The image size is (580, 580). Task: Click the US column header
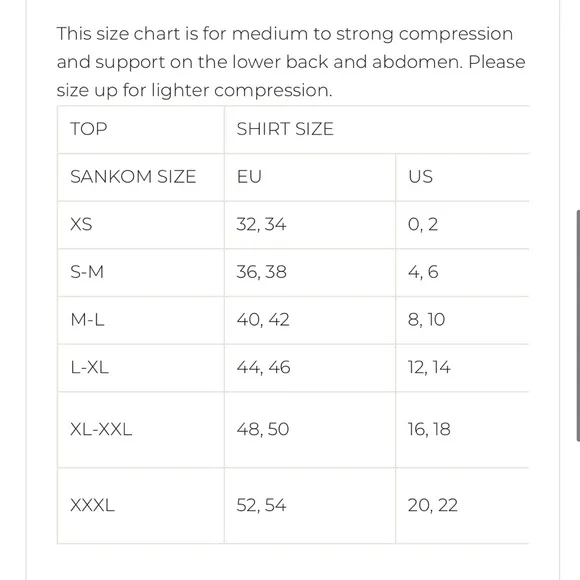(x=462, y=177)
